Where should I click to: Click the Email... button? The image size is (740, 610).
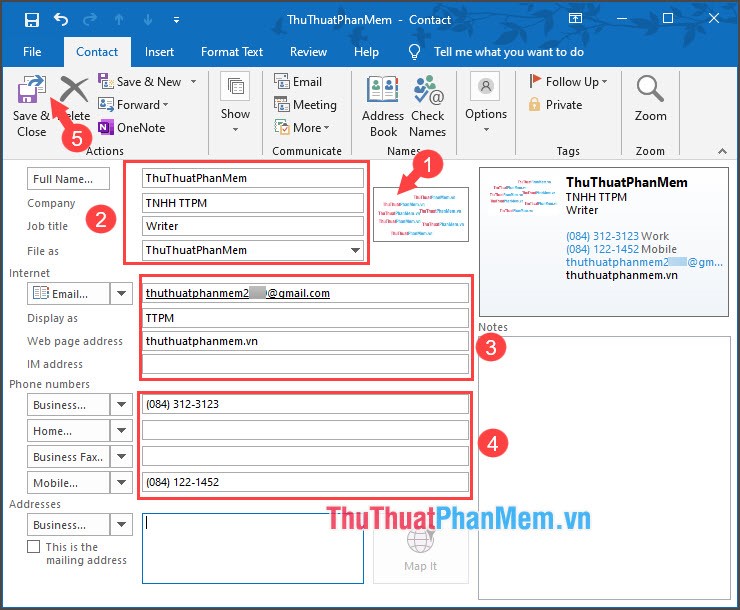point(68,294)
